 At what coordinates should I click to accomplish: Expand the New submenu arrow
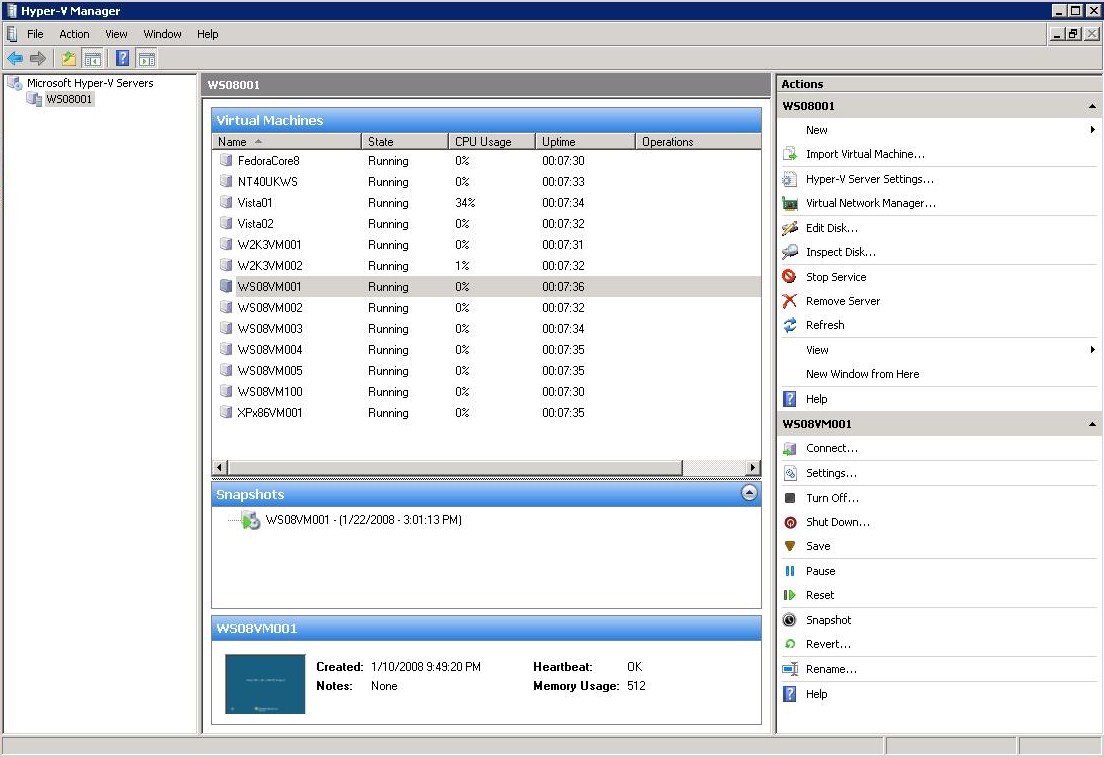pos(1092,130)
